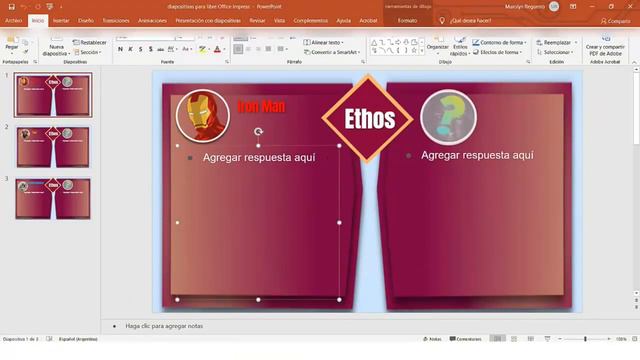Open Alinear texto dropdown

pos(324,42)
